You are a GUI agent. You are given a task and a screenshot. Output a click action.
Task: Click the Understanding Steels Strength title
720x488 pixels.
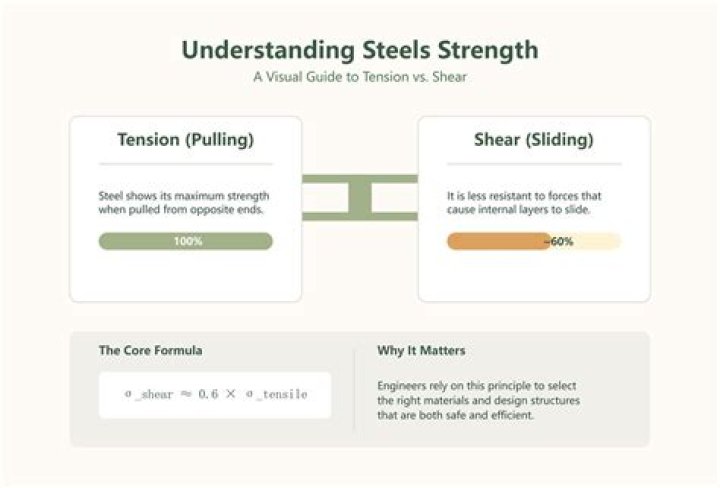click(360, 50)
